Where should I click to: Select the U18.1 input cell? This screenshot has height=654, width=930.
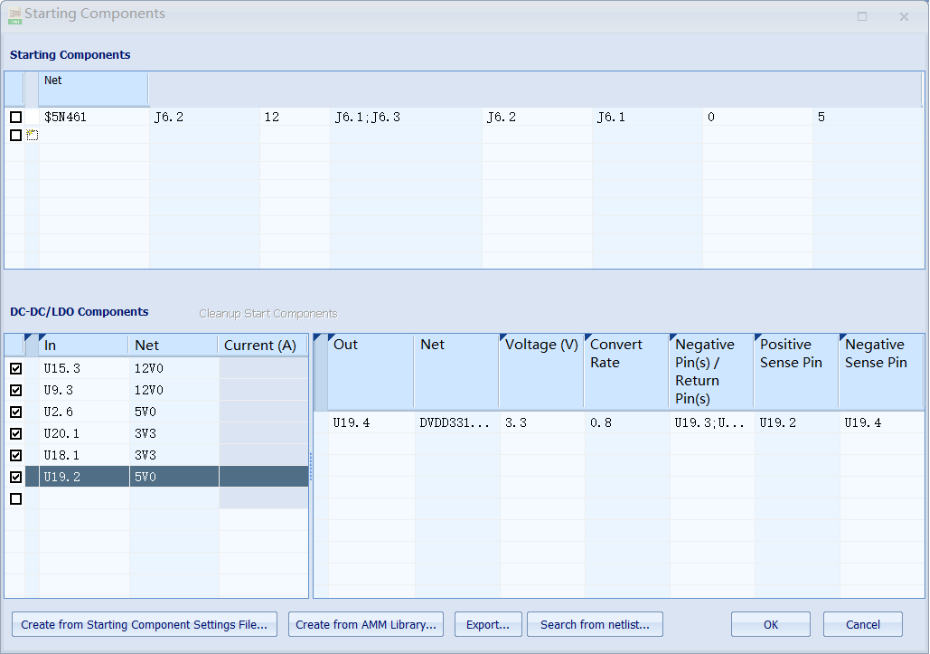click(x=84, y=455)
